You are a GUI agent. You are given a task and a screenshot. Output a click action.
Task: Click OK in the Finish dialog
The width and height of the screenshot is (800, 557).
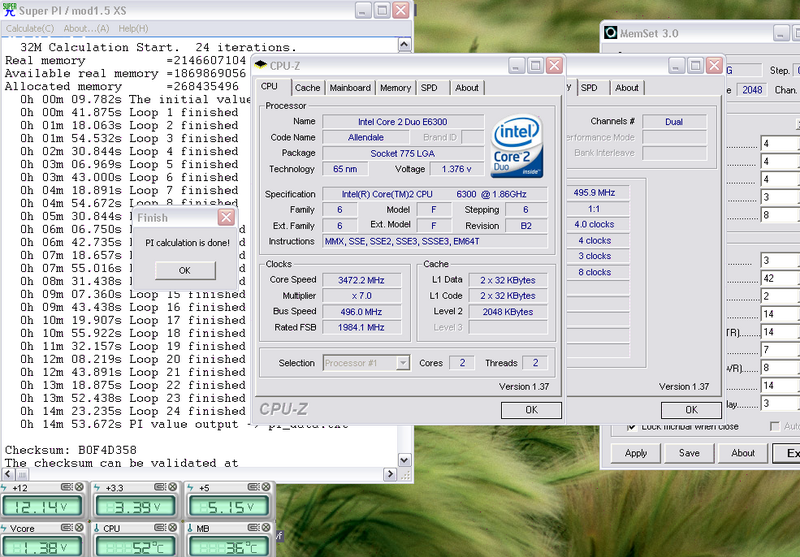coord(185,270)
